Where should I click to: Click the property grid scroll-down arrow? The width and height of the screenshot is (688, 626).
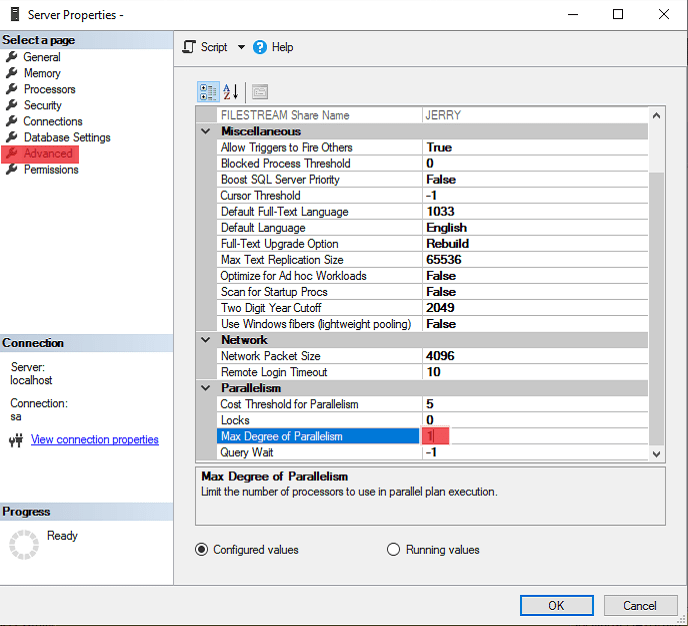[656, 454]
